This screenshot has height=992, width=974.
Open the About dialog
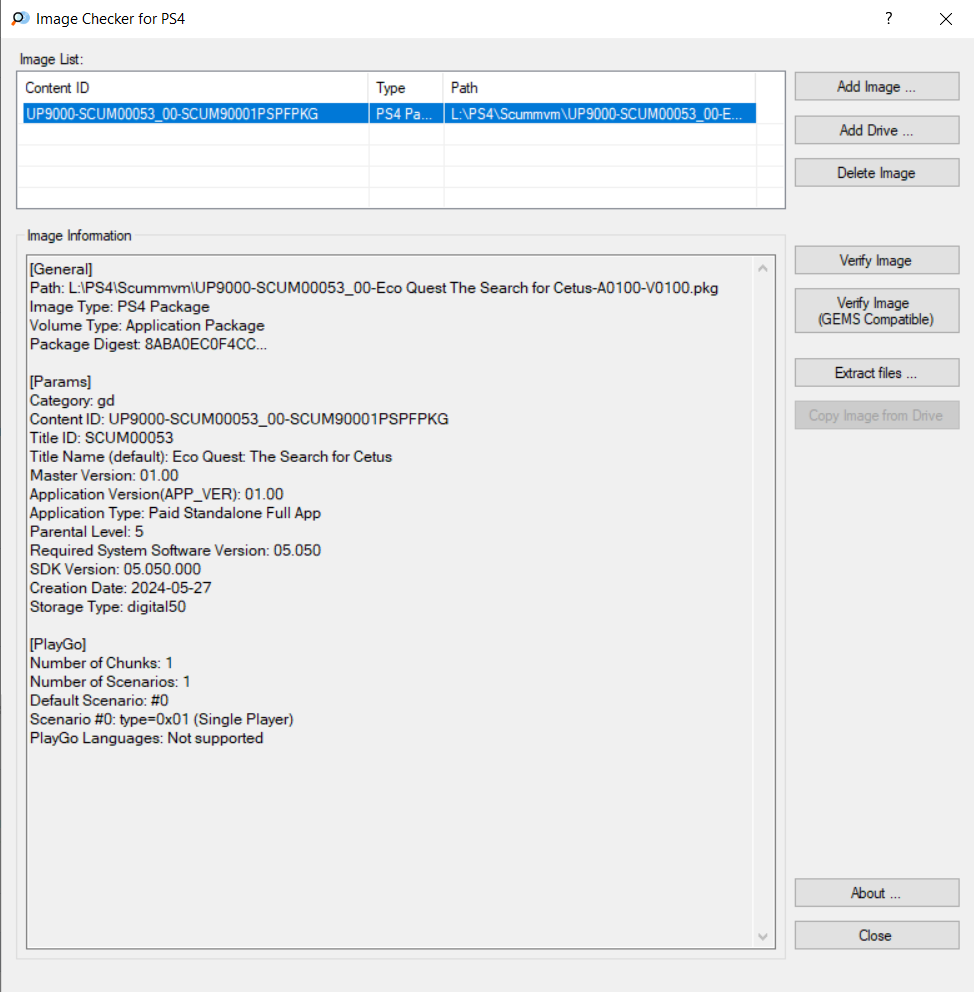[x=877, y=893]
